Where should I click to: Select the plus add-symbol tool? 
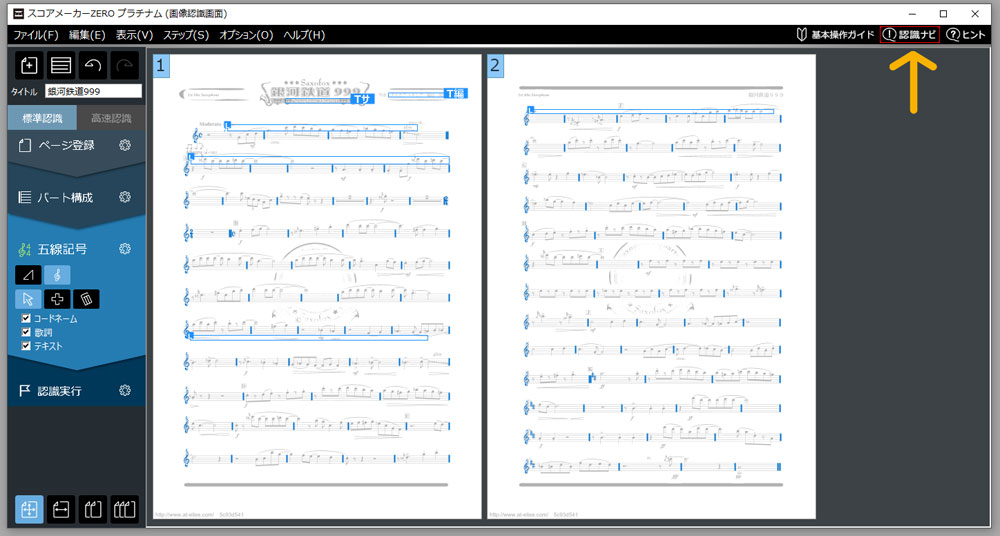[x=57, y=299]
